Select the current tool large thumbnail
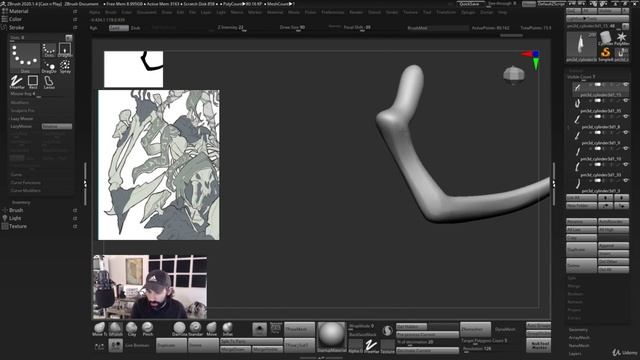The image size is (640, 360). [582, 47]
